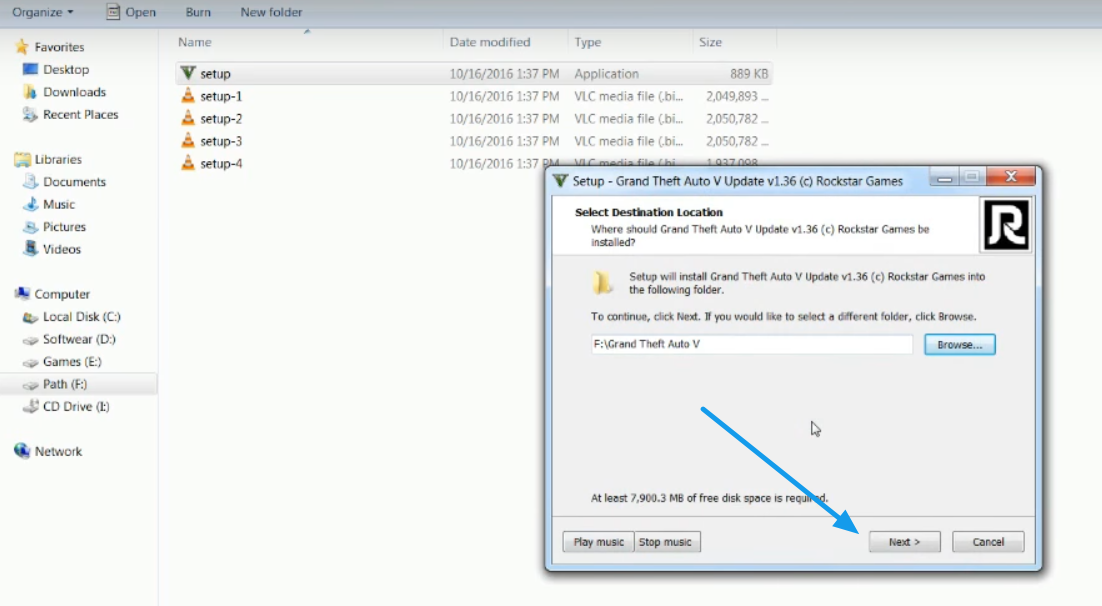1102x606 pixels.
Task: Click the Rockstar Games logo in installer
Action: [x=1006, y=225]
